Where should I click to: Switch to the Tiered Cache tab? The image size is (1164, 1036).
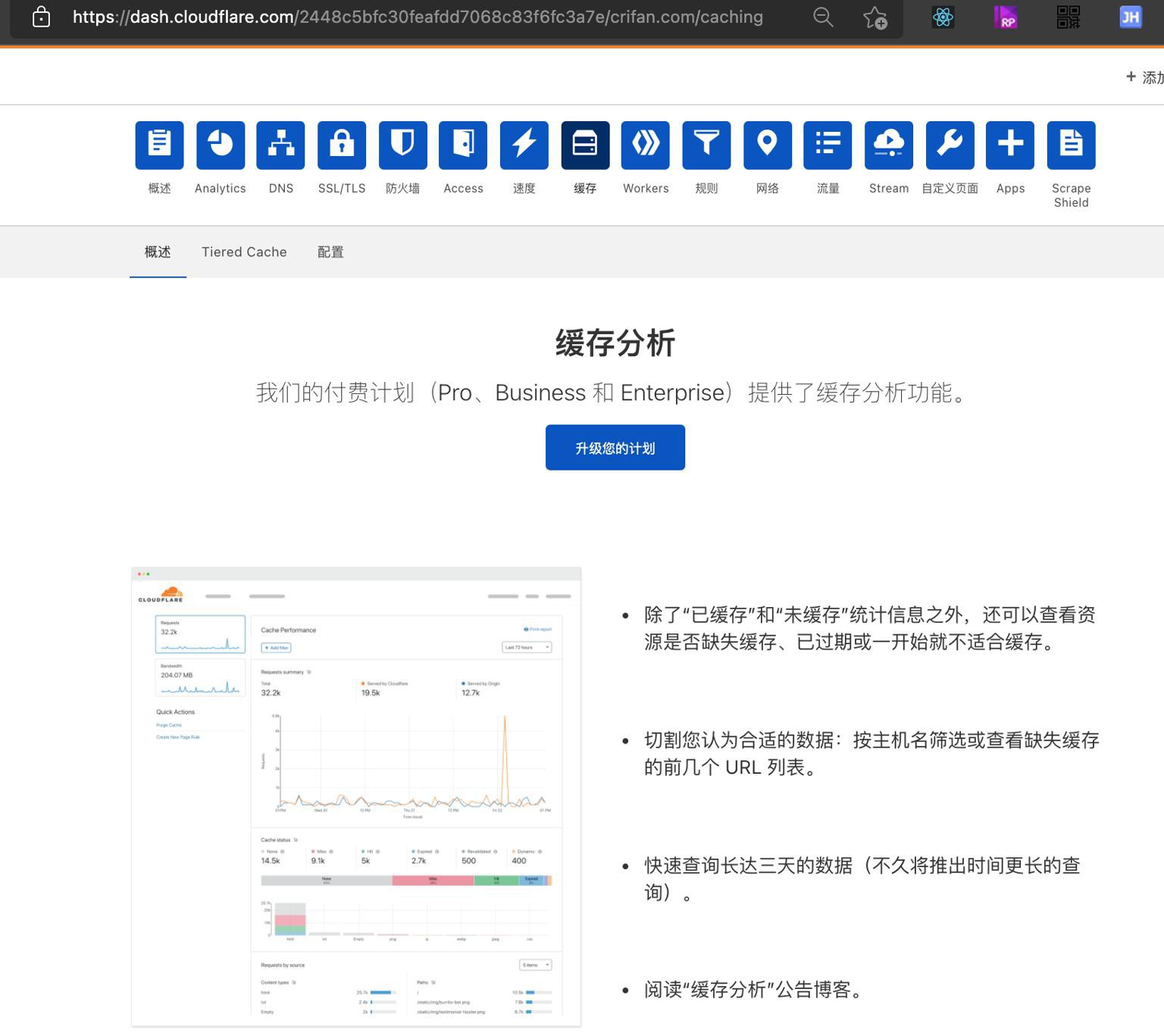tap(244, 252)
